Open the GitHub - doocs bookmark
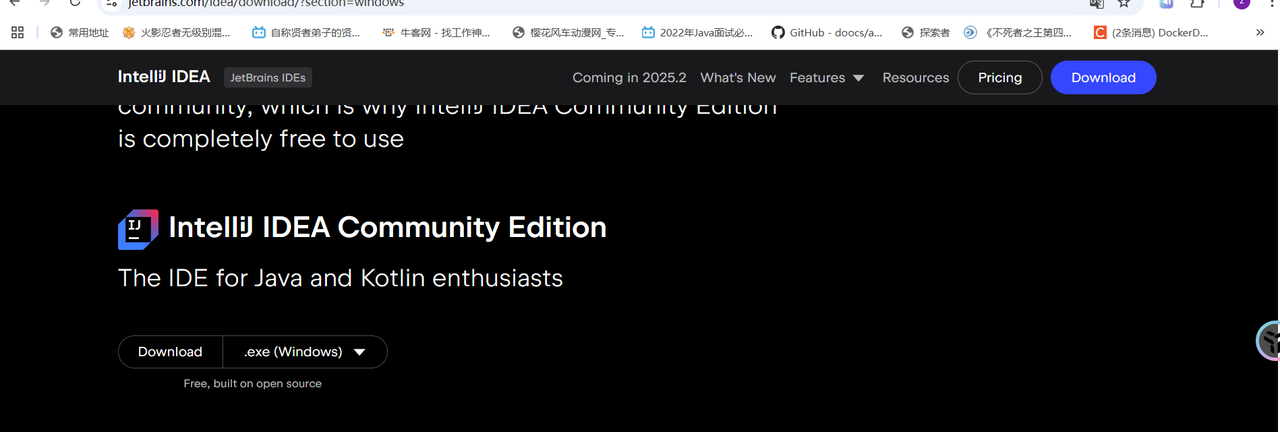This screenshot has width=1280, height=432. pos(827,32)
